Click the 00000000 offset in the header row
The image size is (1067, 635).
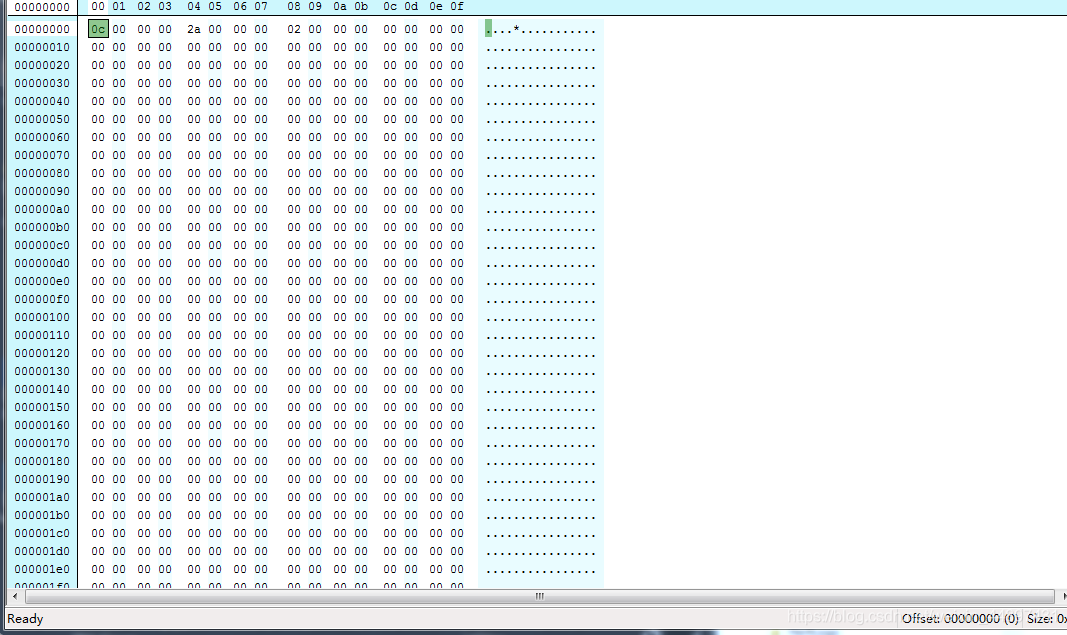pos(42,7)
